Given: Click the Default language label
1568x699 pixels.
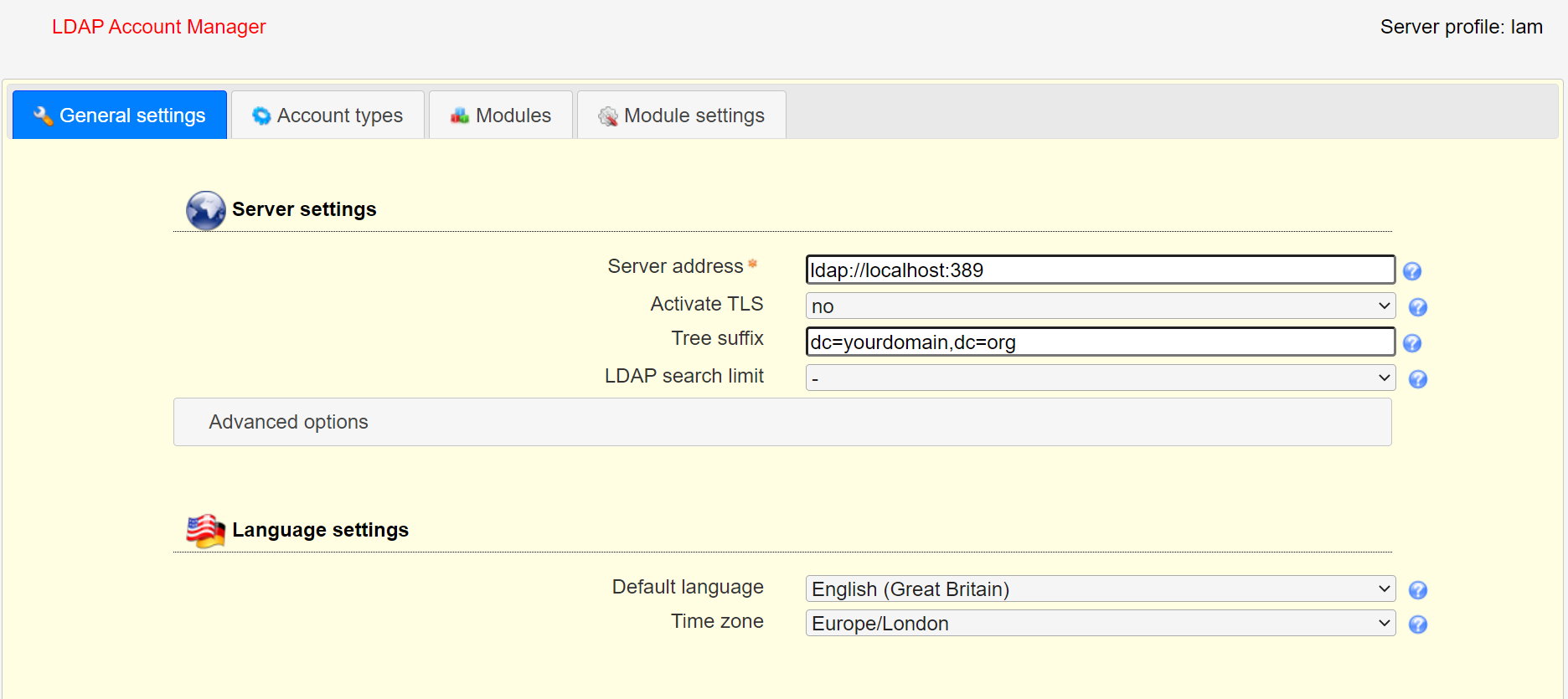Looking at the screenshot, I should [688, 587].
